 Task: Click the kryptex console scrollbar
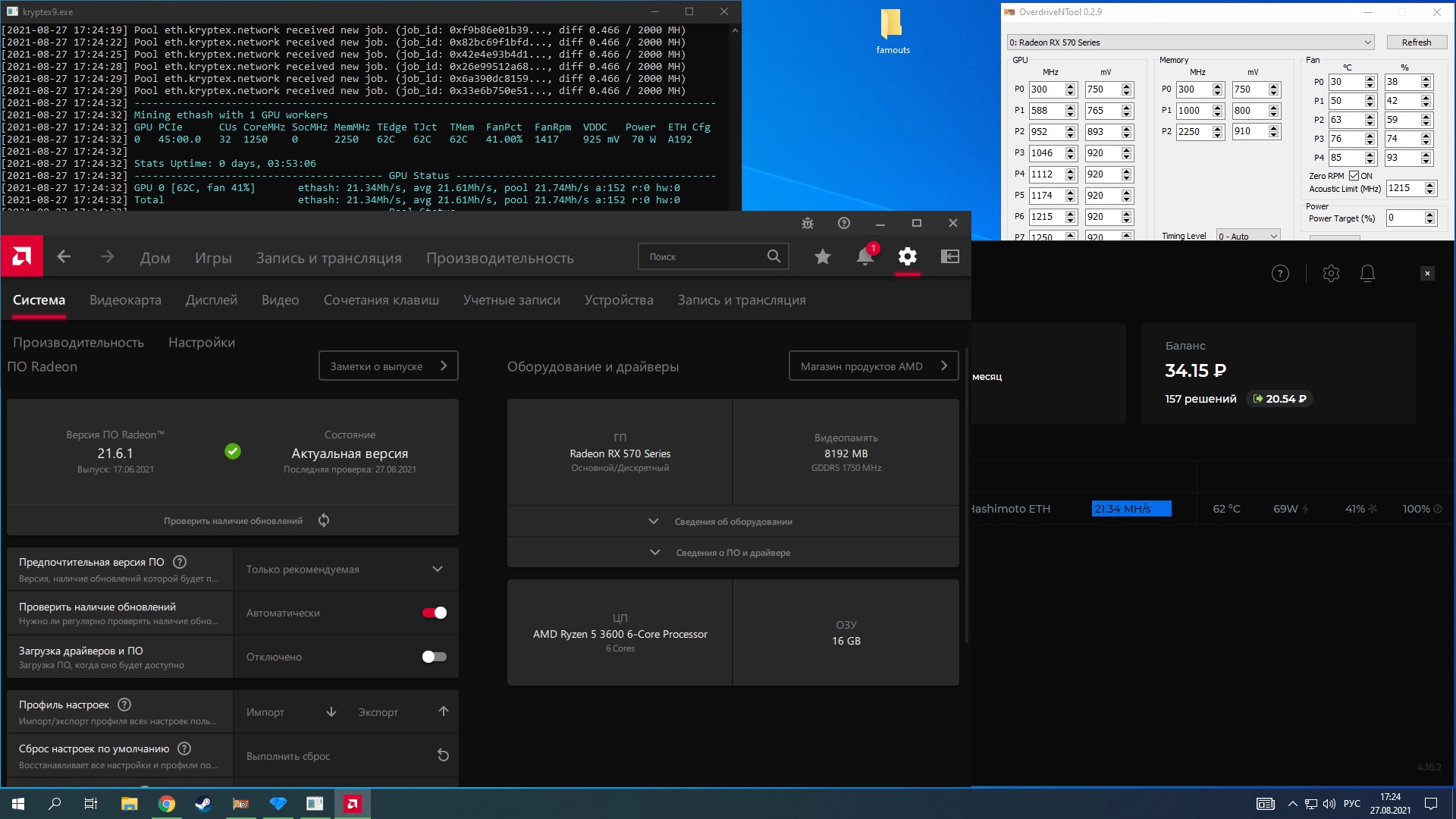(x=735, y=118)
